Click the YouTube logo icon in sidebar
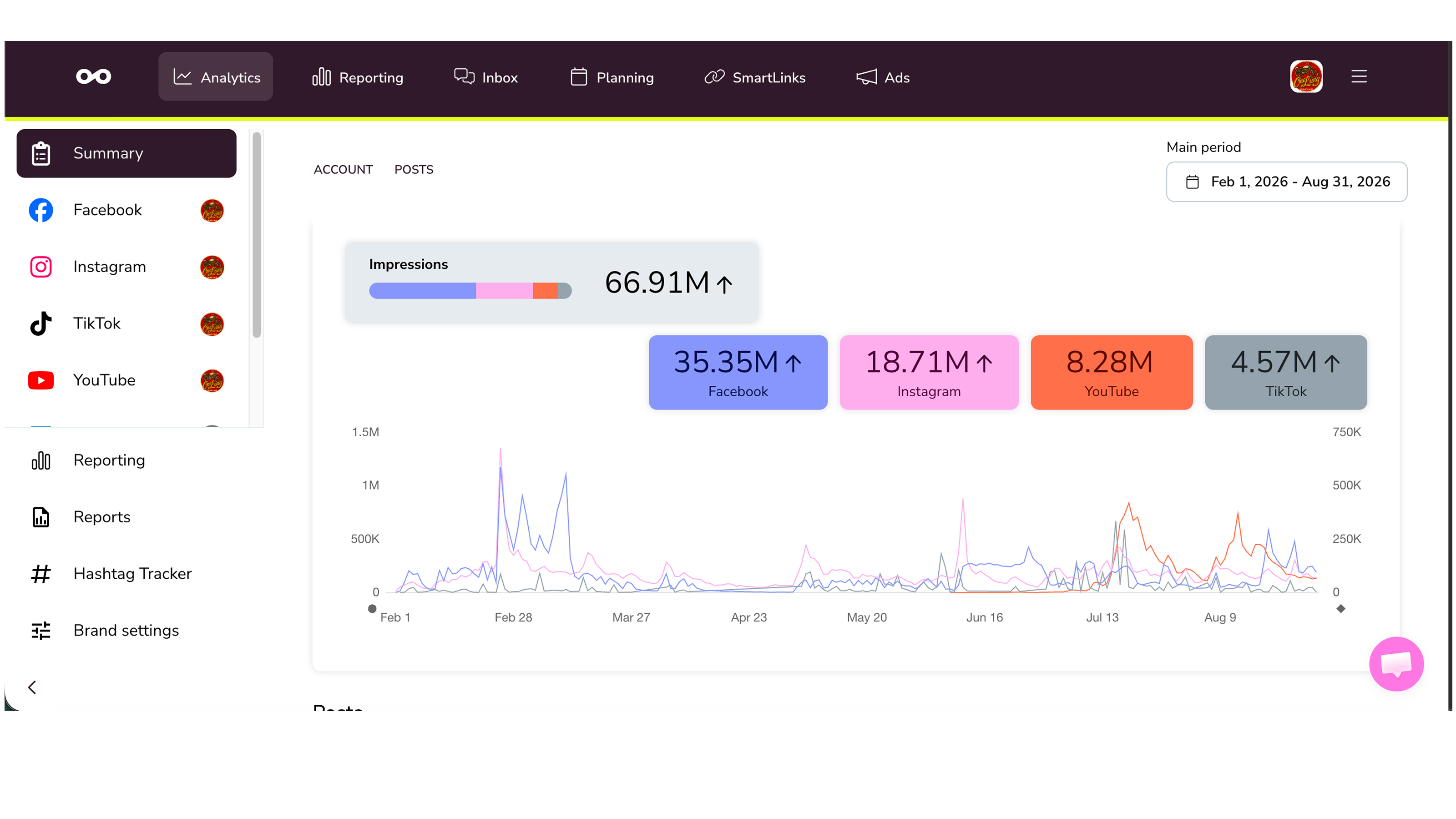The image size is (1456, 819). pos(40,380)
